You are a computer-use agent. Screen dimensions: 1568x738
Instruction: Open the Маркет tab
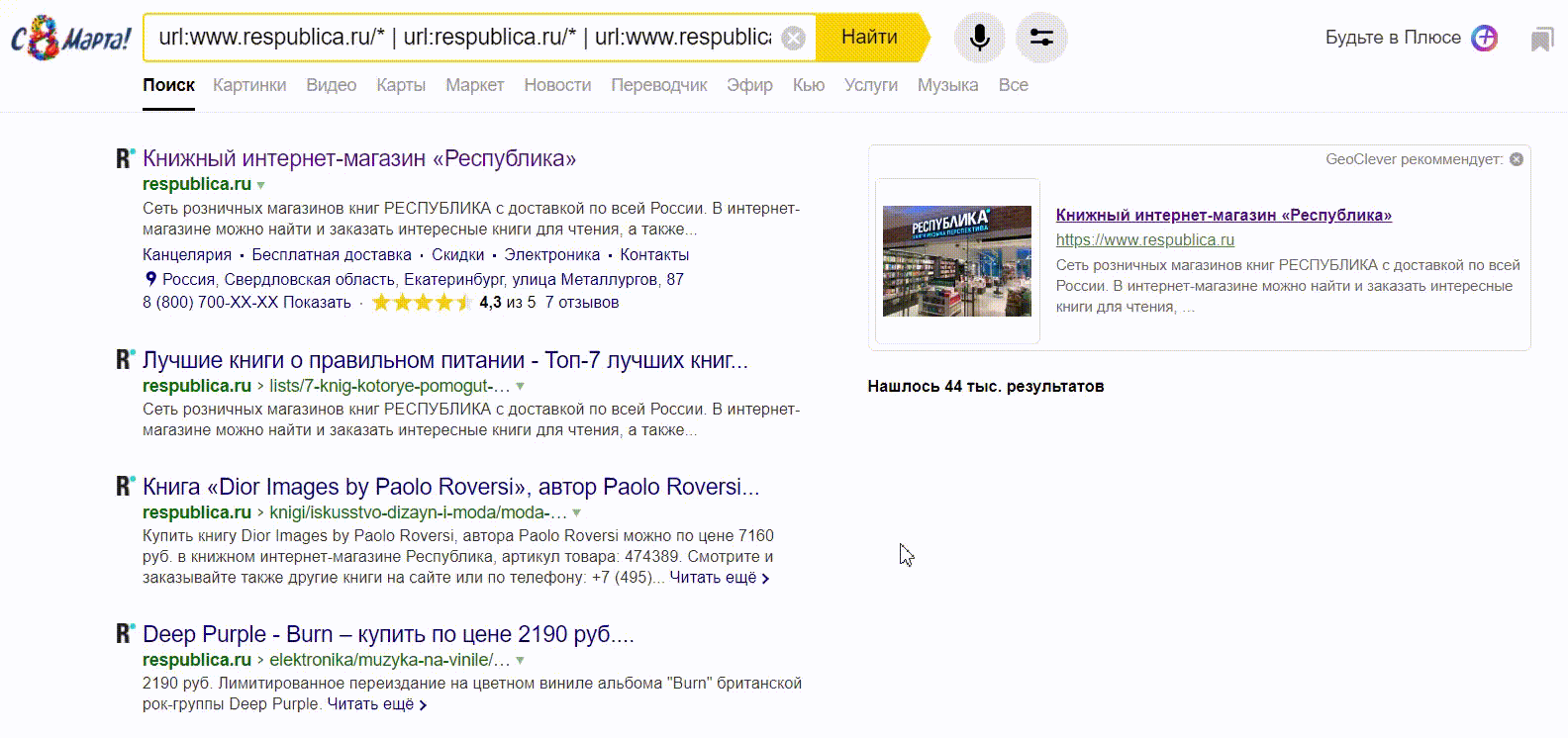[474, 85]
